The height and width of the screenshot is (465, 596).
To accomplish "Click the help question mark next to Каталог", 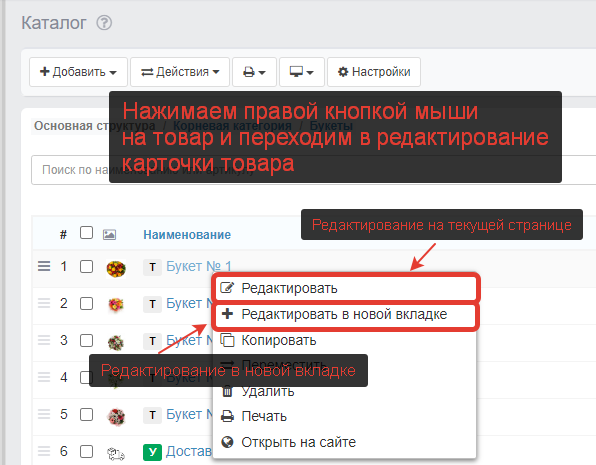I will (x=104, y=23).
